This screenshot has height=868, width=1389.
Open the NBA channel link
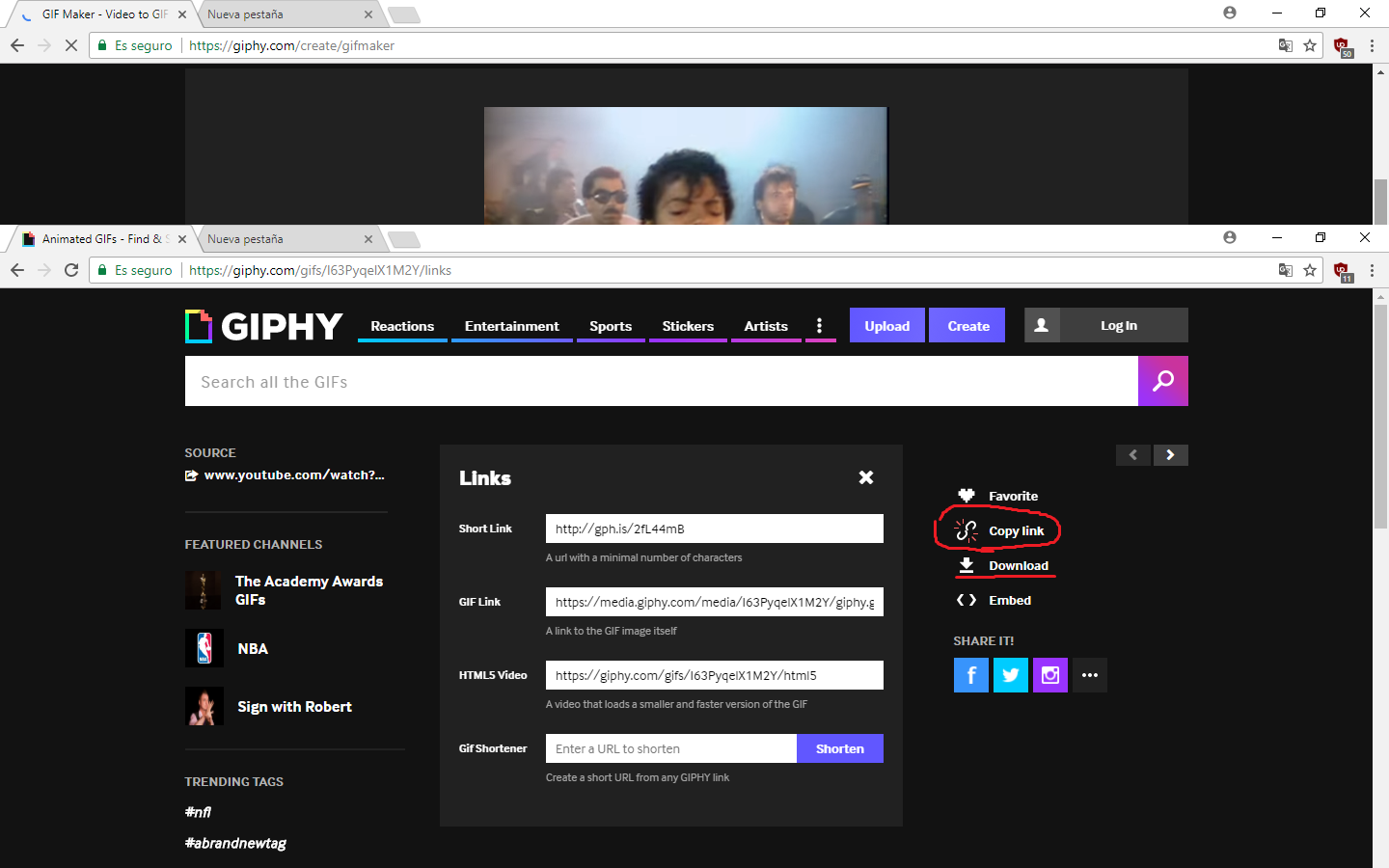[x=253, y=649]
